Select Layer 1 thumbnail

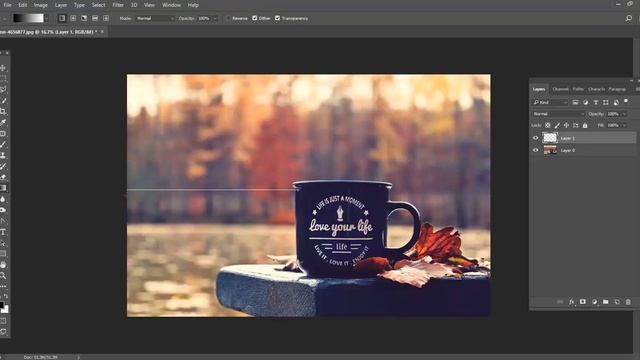pyautogui.click(x=550, y=138)
